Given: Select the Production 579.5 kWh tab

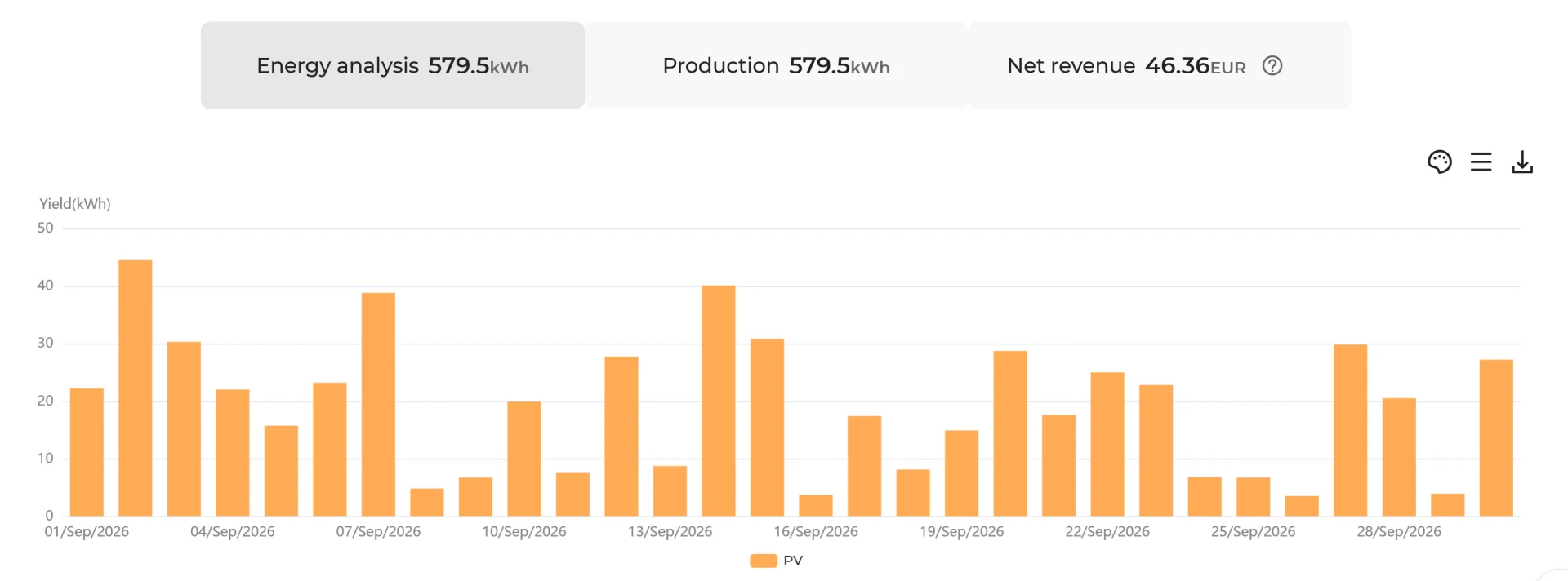Looking at the screenshot, I should click(777, 65).
